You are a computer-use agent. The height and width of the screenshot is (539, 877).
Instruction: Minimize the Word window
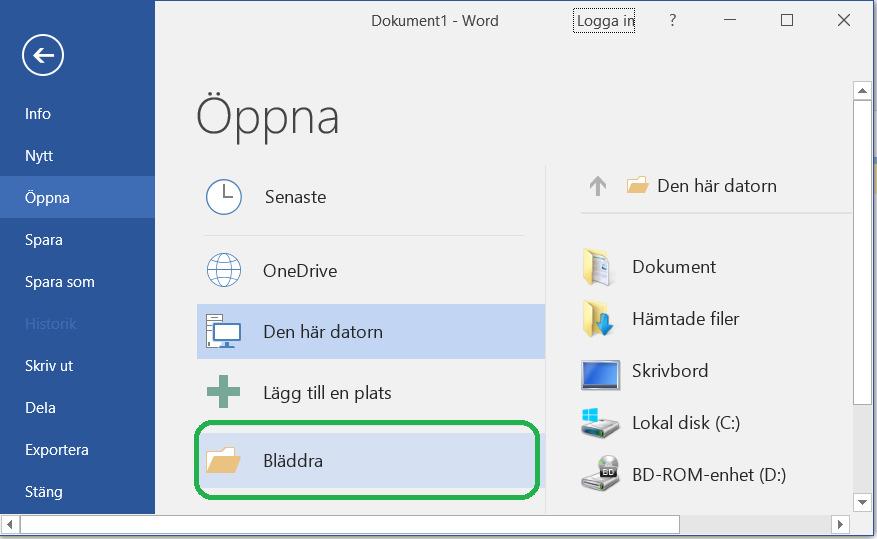[730, 20]
